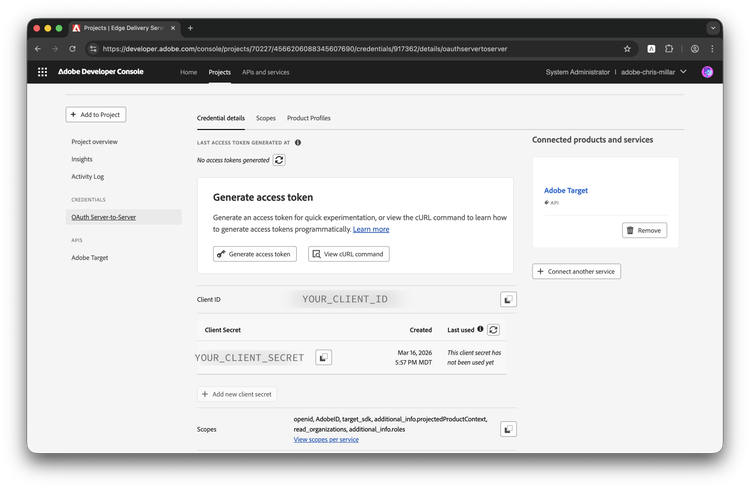Screen dimensions: 750x489
Task: Click the browser address bar
Action: click(x=350, y=48)
